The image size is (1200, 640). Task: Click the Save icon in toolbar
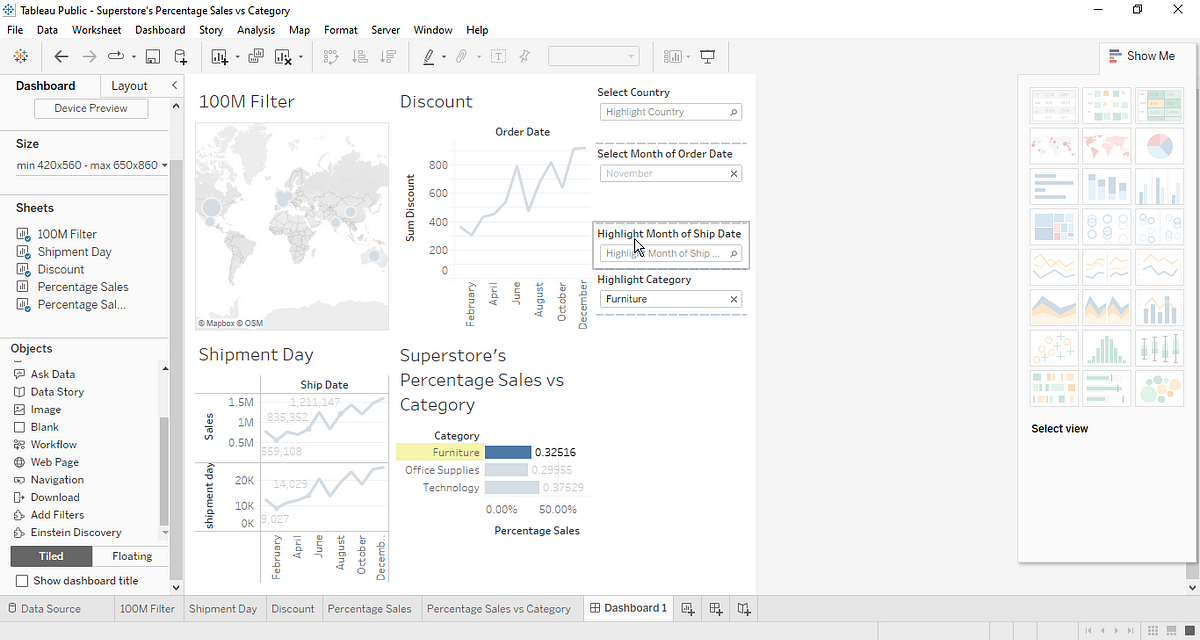153,57
